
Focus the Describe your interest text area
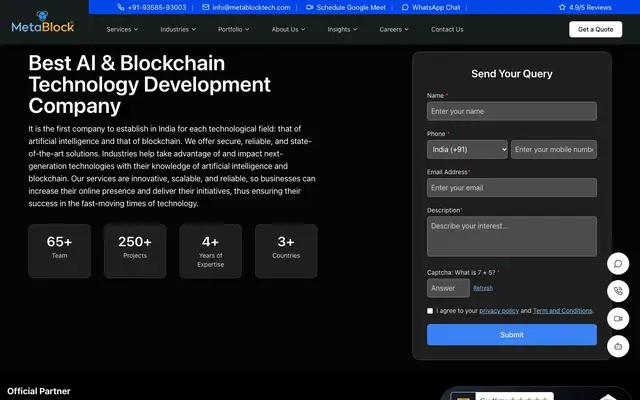point(512,236)
